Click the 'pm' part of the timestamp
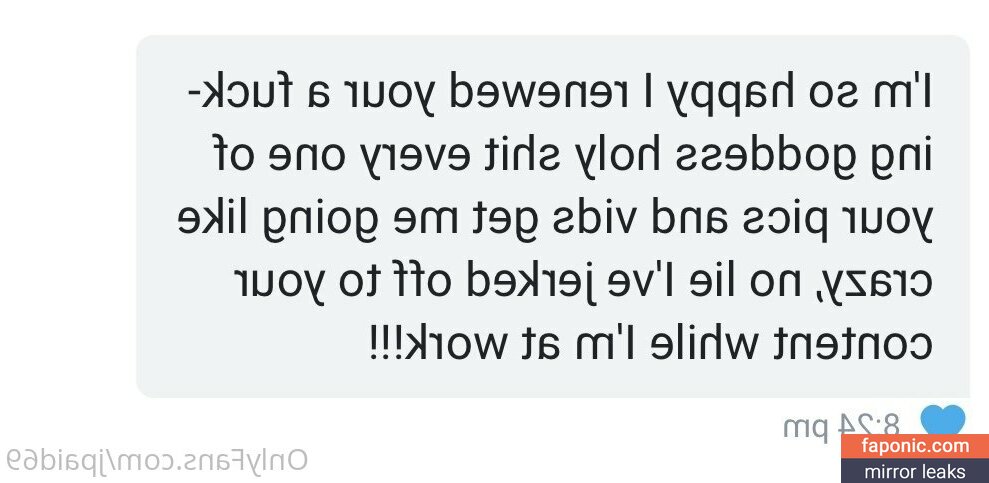Screen dimensions: 989x483 coord(805,431)
